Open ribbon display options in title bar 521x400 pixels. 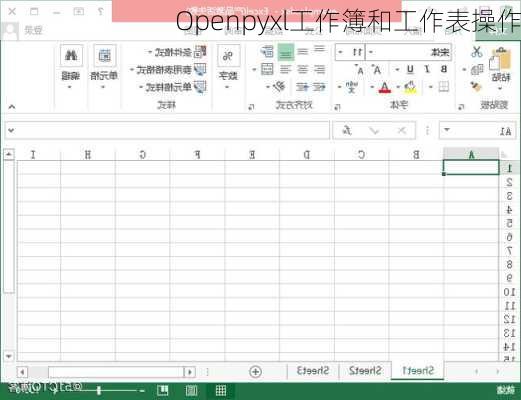coord(79,12)
